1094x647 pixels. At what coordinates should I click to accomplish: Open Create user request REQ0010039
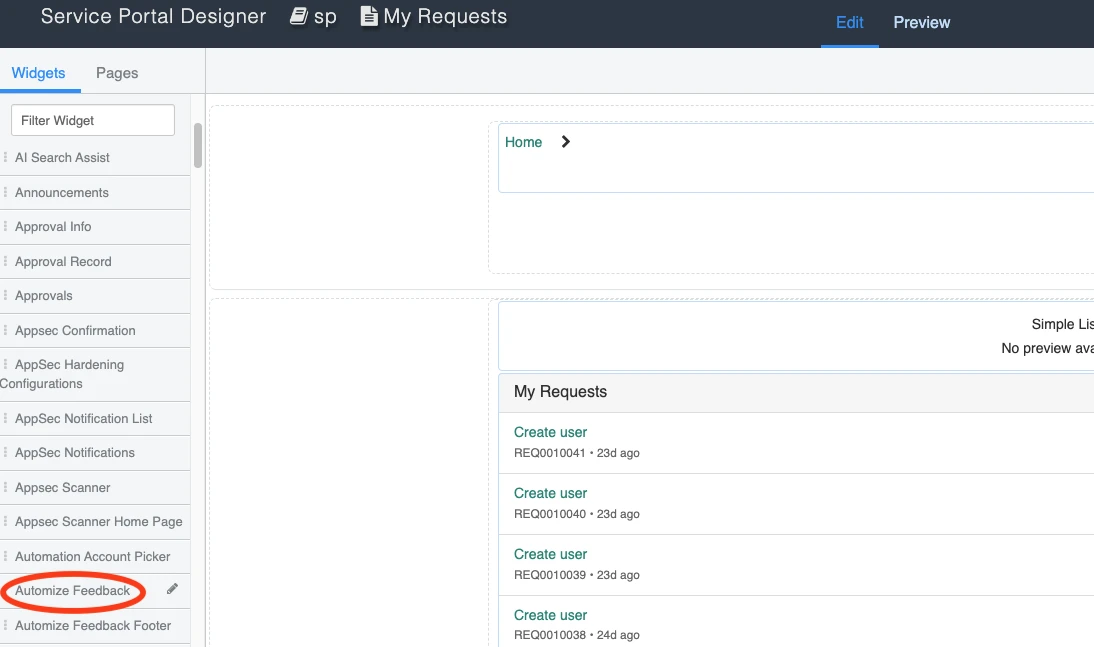(x=550, y=554)
